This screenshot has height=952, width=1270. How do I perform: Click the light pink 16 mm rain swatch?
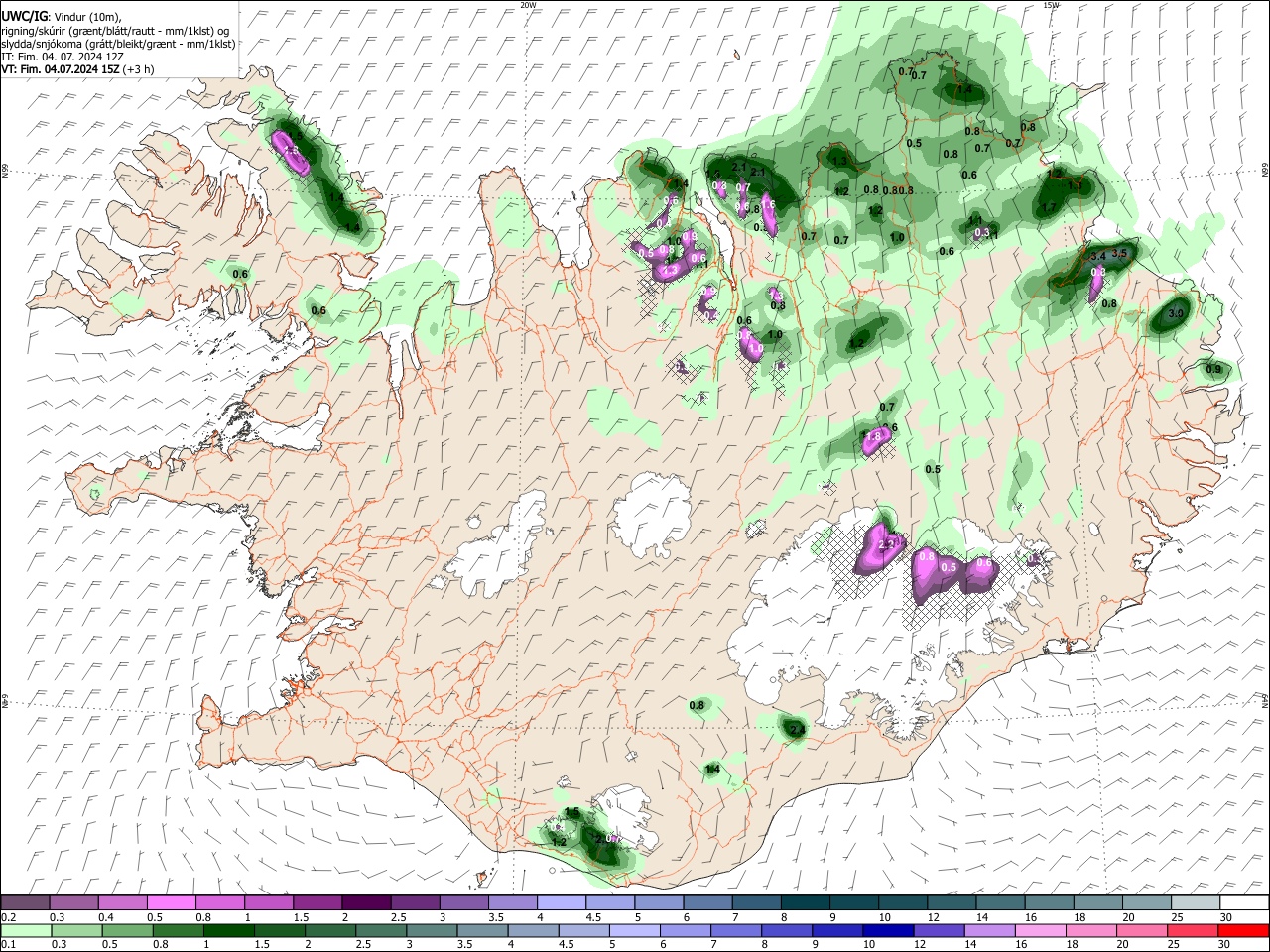tap(1040, 931)
